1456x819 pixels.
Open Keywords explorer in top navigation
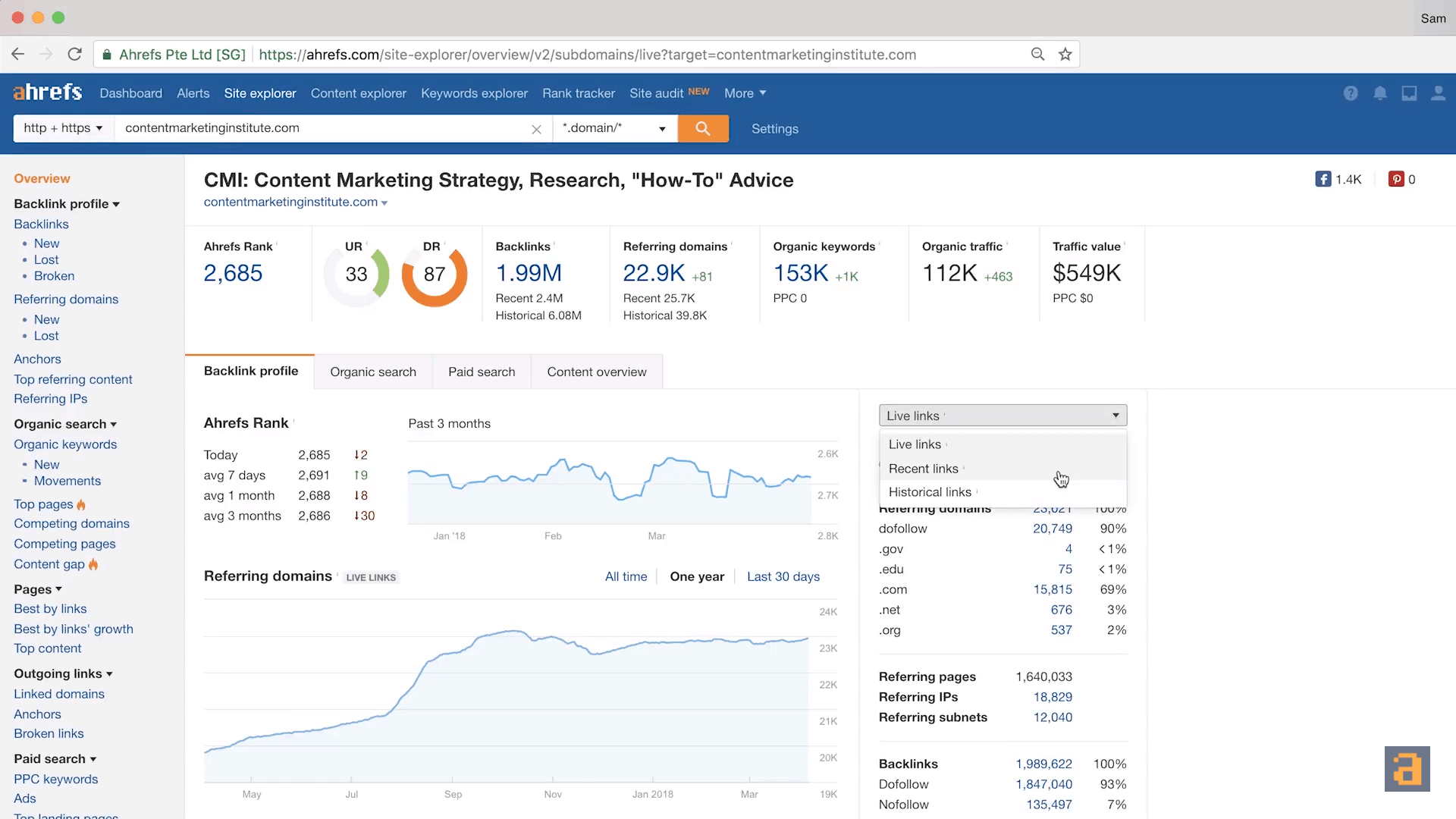tap(474, 93)
